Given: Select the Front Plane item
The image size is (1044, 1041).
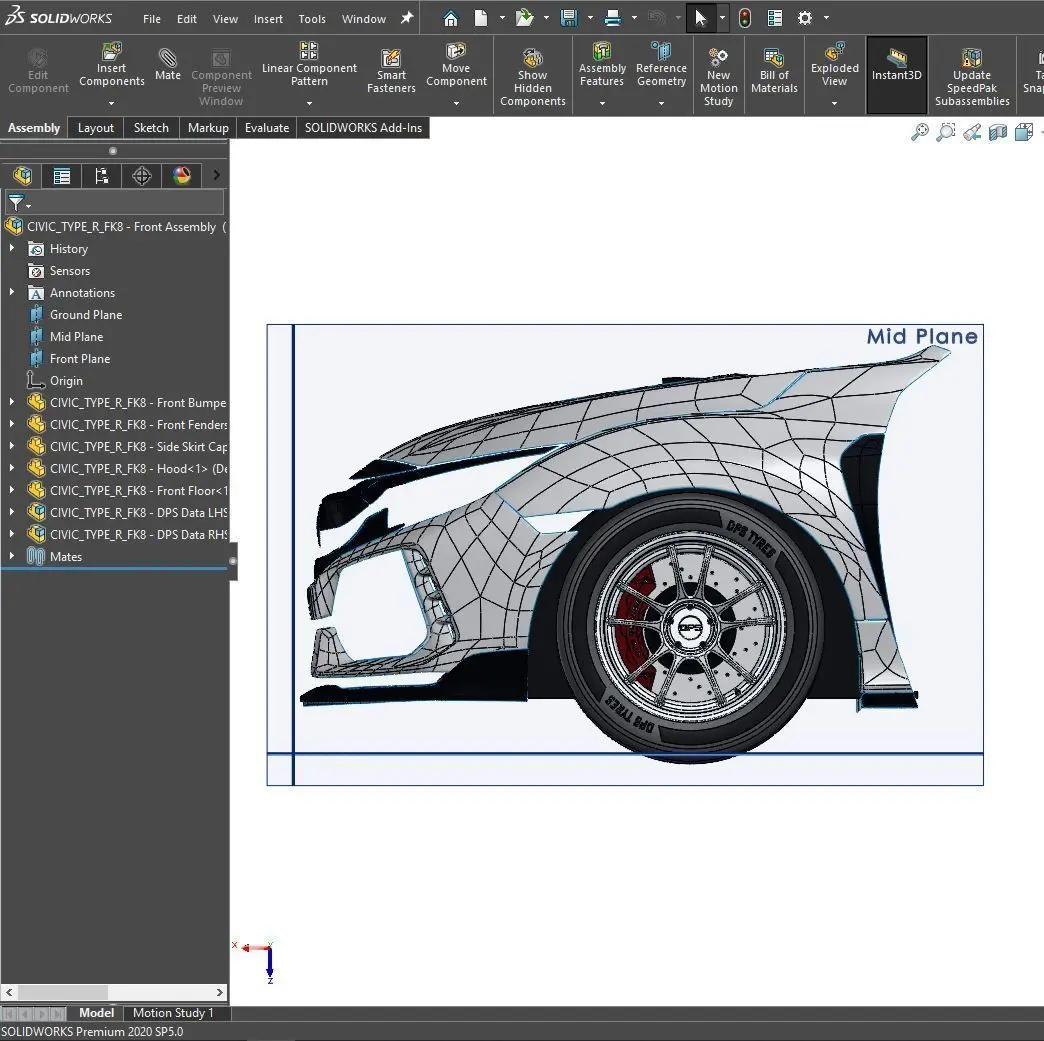Looking at the screenshot, I should 79,358.
